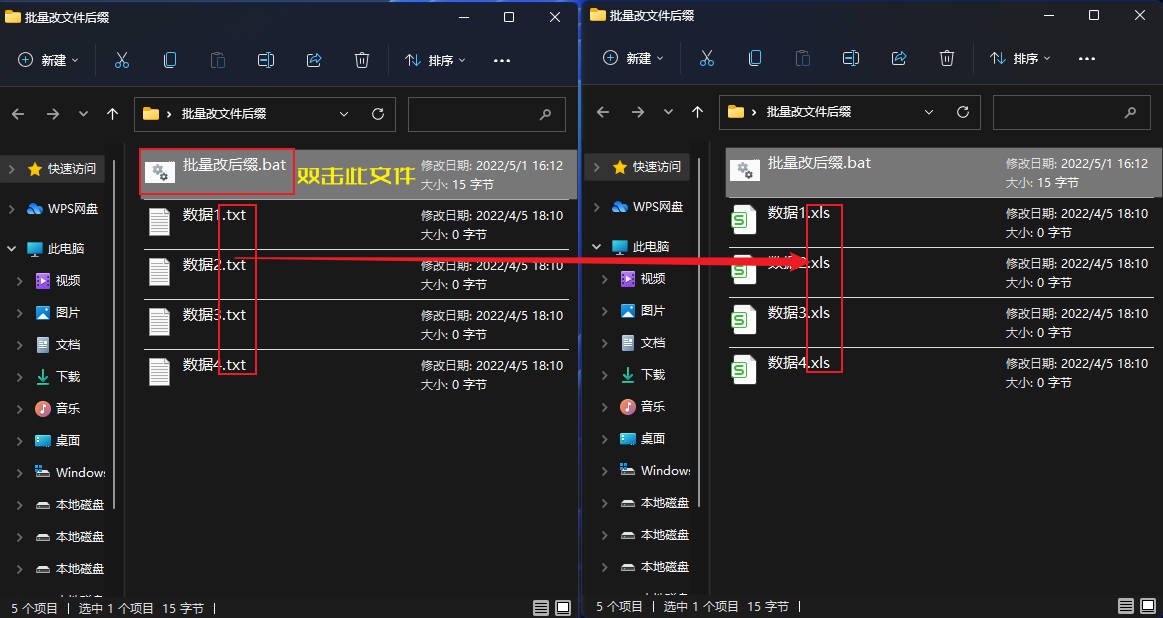Click the Rename icon in the right toolbar
Viewport: 1163px width, 618px height.
click(x=851, y=59)
